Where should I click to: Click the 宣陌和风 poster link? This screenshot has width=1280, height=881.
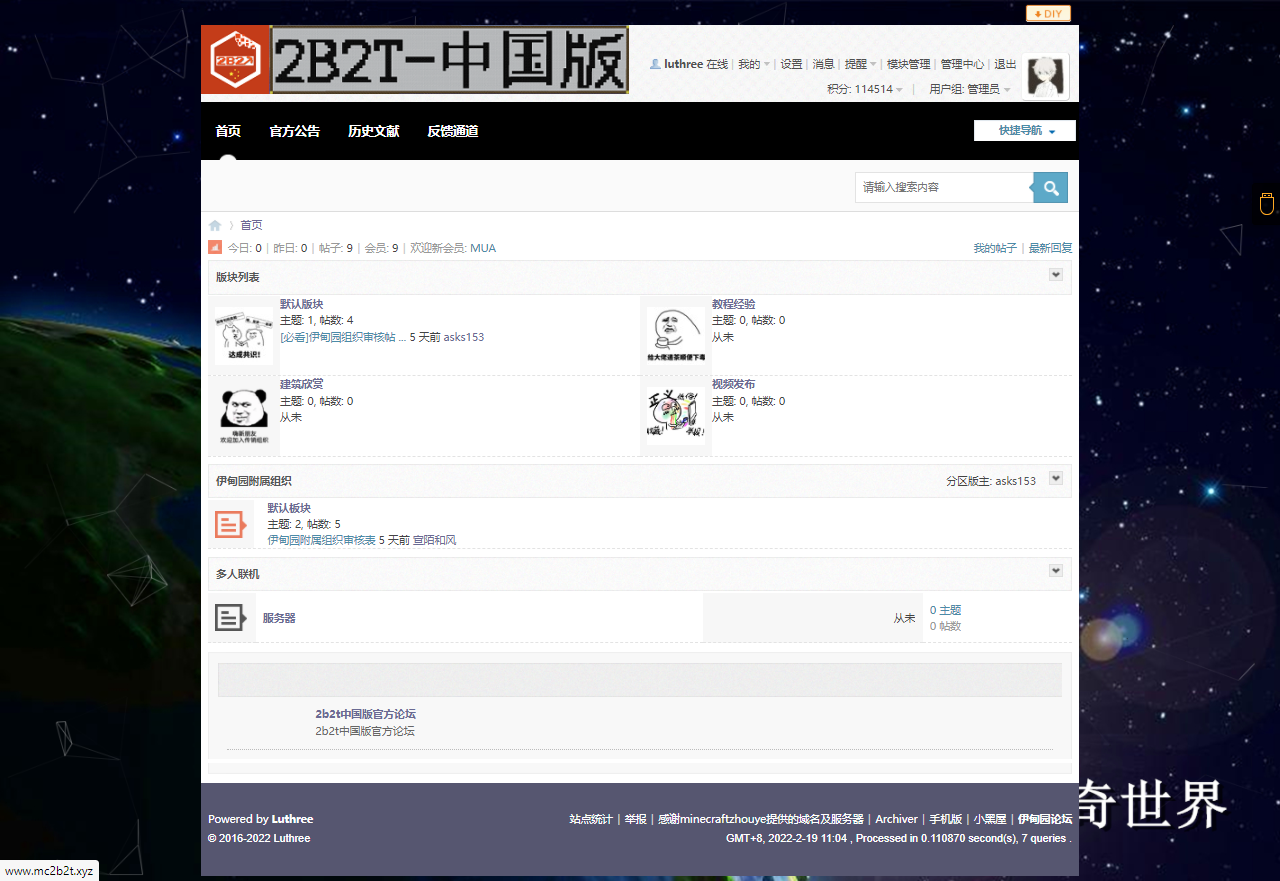pyautogui.click(x=434, y=540)
